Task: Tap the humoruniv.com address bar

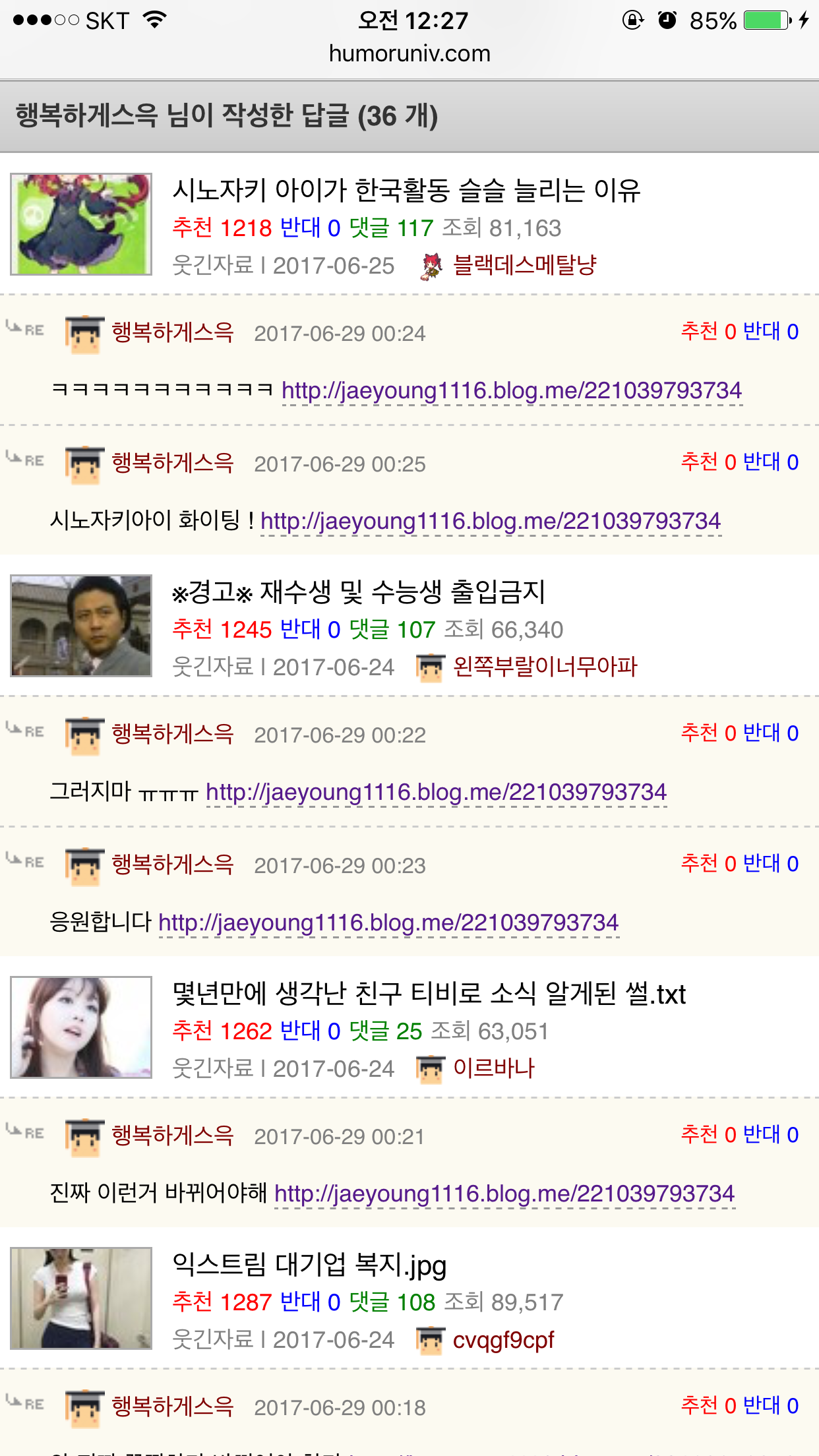Action: click(409, 53)
